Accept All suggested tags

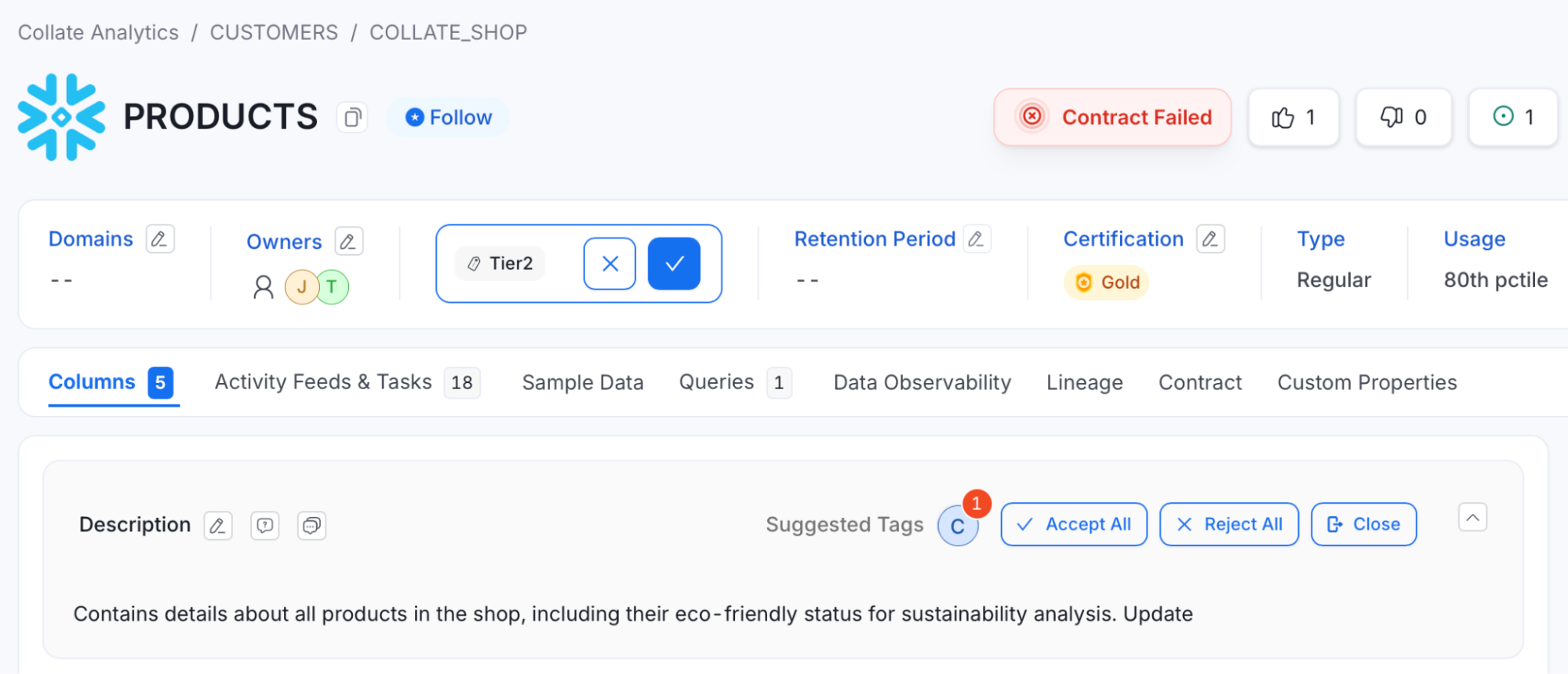[x=1074, y=524]
